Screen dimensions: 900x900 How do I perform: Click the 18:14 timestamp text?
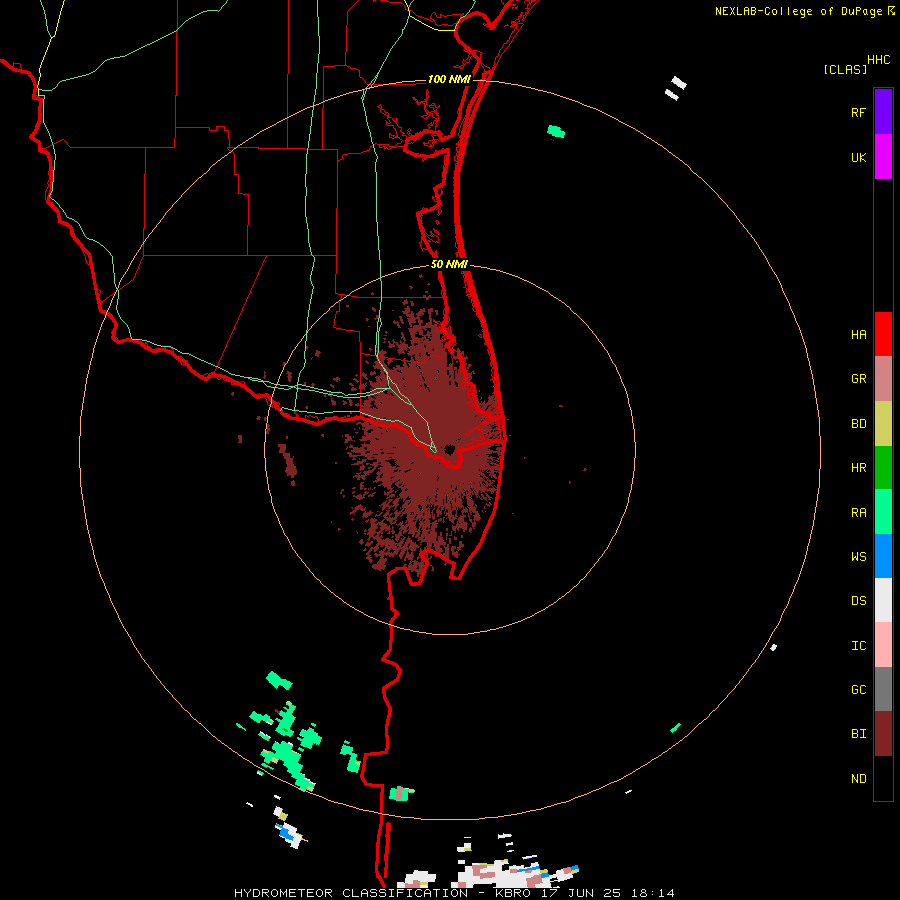point(653,893)
